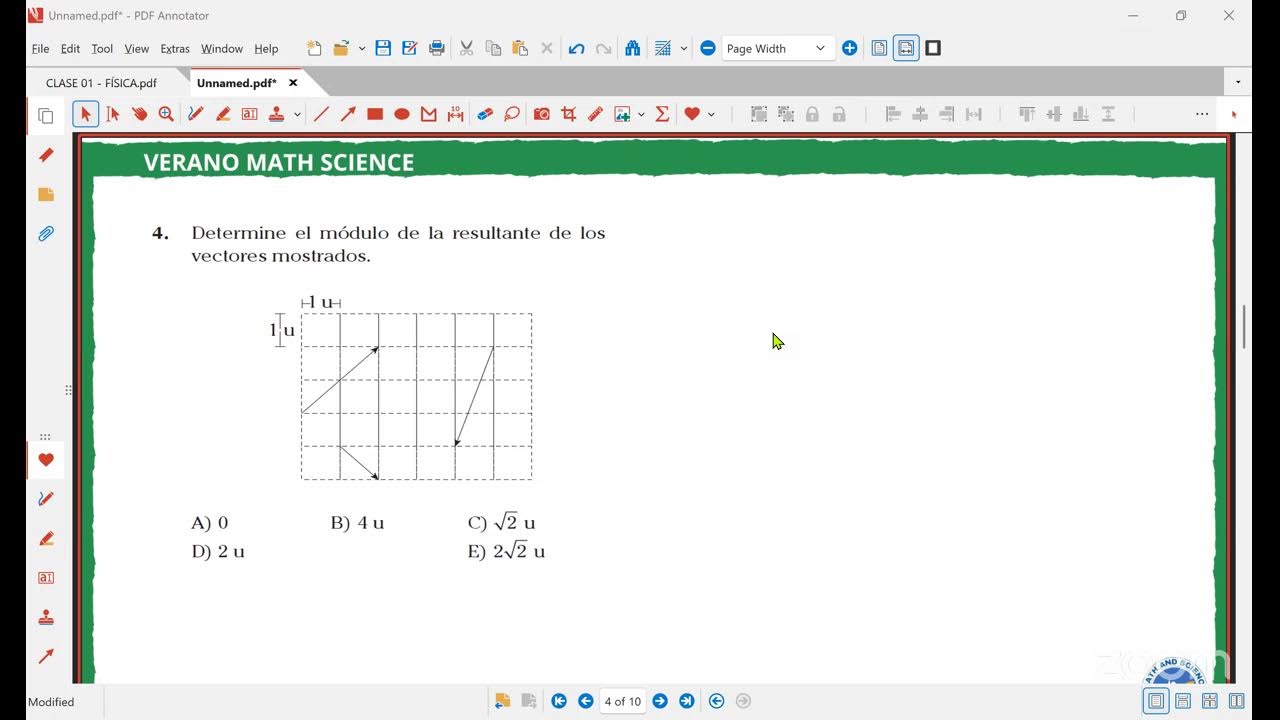
Task: Open the attachments paperclip panel
Action: point(45,233)
